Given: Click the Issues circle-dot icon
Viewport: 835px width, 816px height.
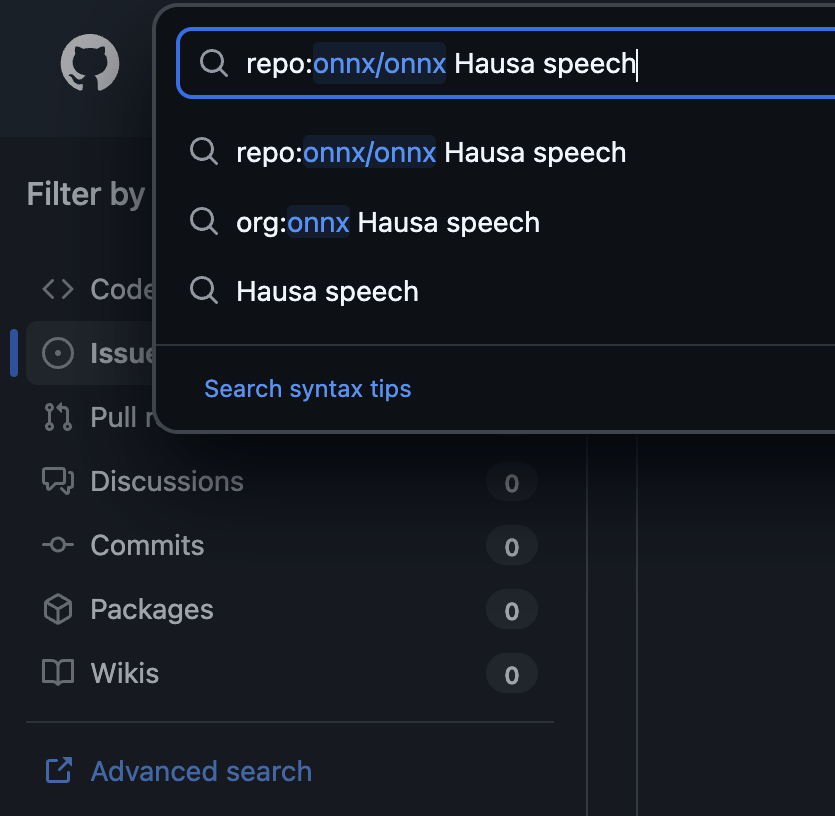Looking at the screenshot, I should (58, 353).
